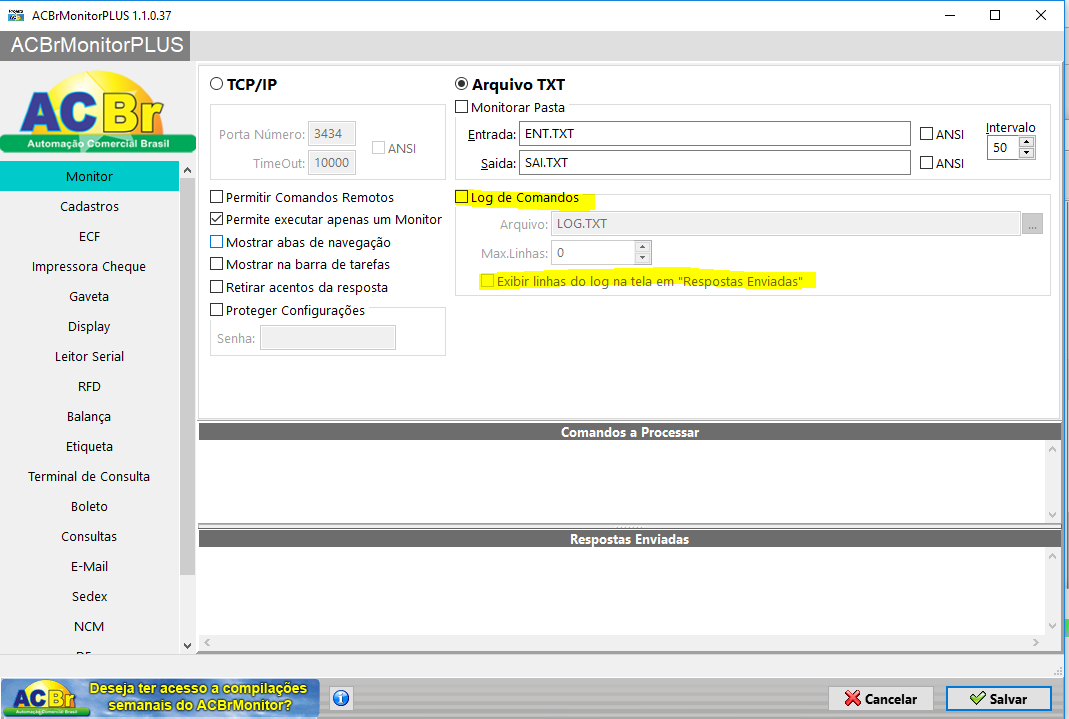Click the Intervalo value field
The image size is (1069, 719).
pos(1004,148)
